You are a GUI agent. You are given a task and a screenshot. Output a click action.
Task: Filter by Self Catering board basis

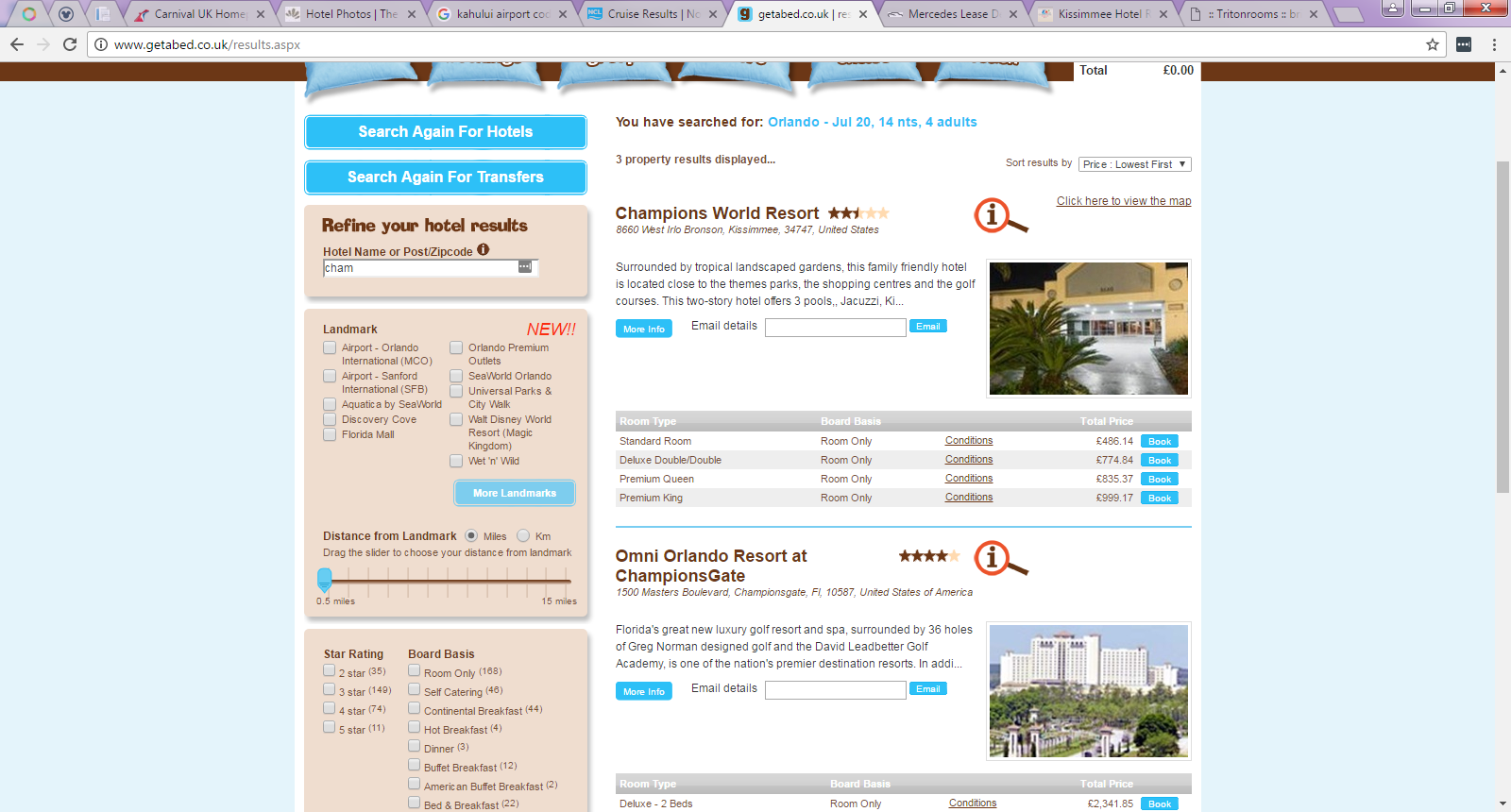(x=415, y=690)
